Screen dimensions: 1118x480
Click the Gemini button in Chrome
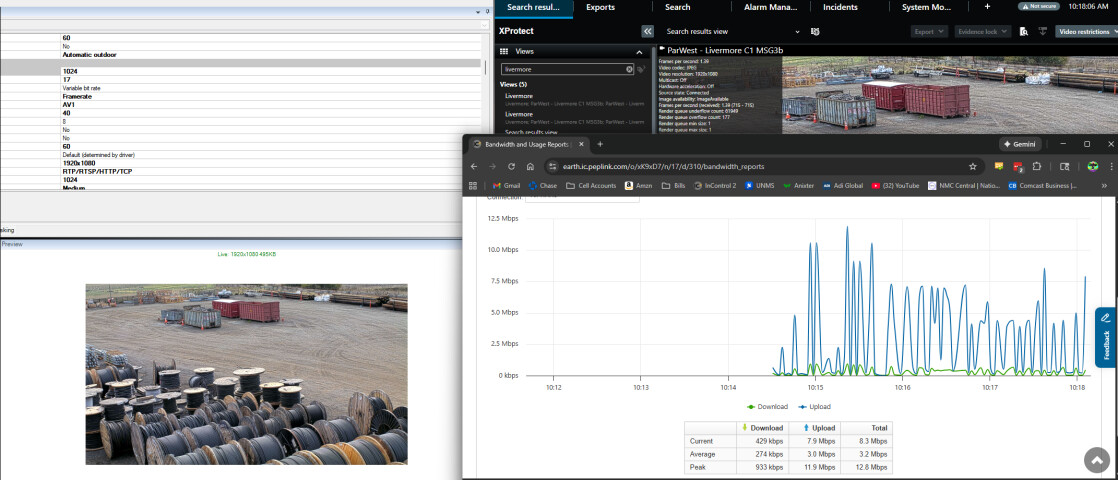(1020, 144)
